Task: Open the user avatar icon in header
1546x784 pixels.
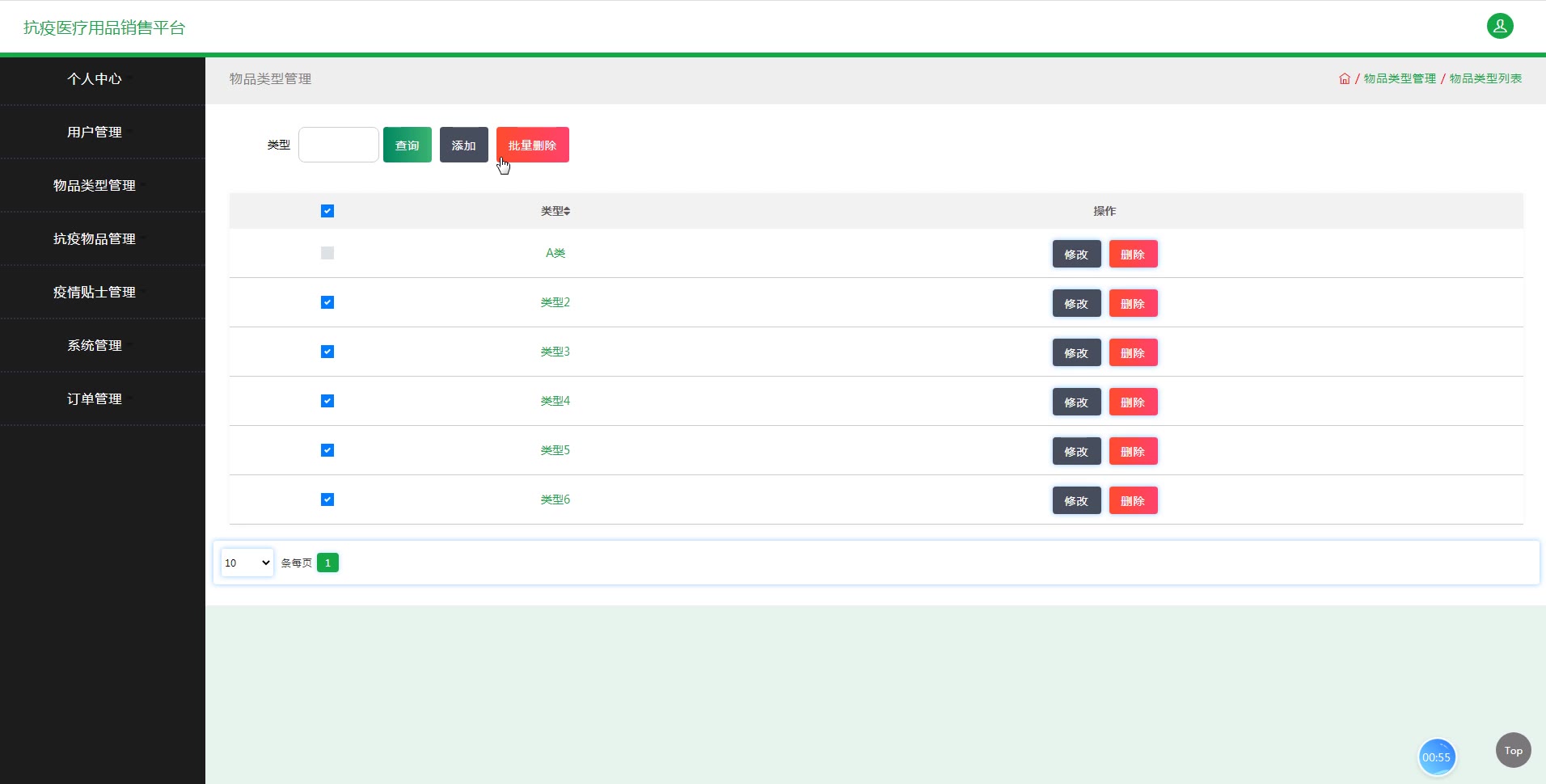Action: tap(1500, 26)
